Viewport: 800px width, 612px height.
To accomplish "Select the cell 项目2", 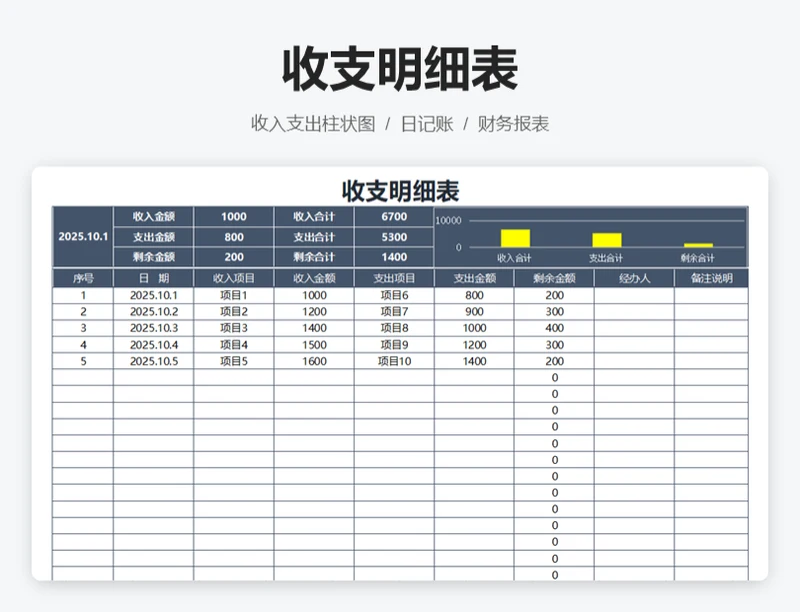I will [234, 312].
